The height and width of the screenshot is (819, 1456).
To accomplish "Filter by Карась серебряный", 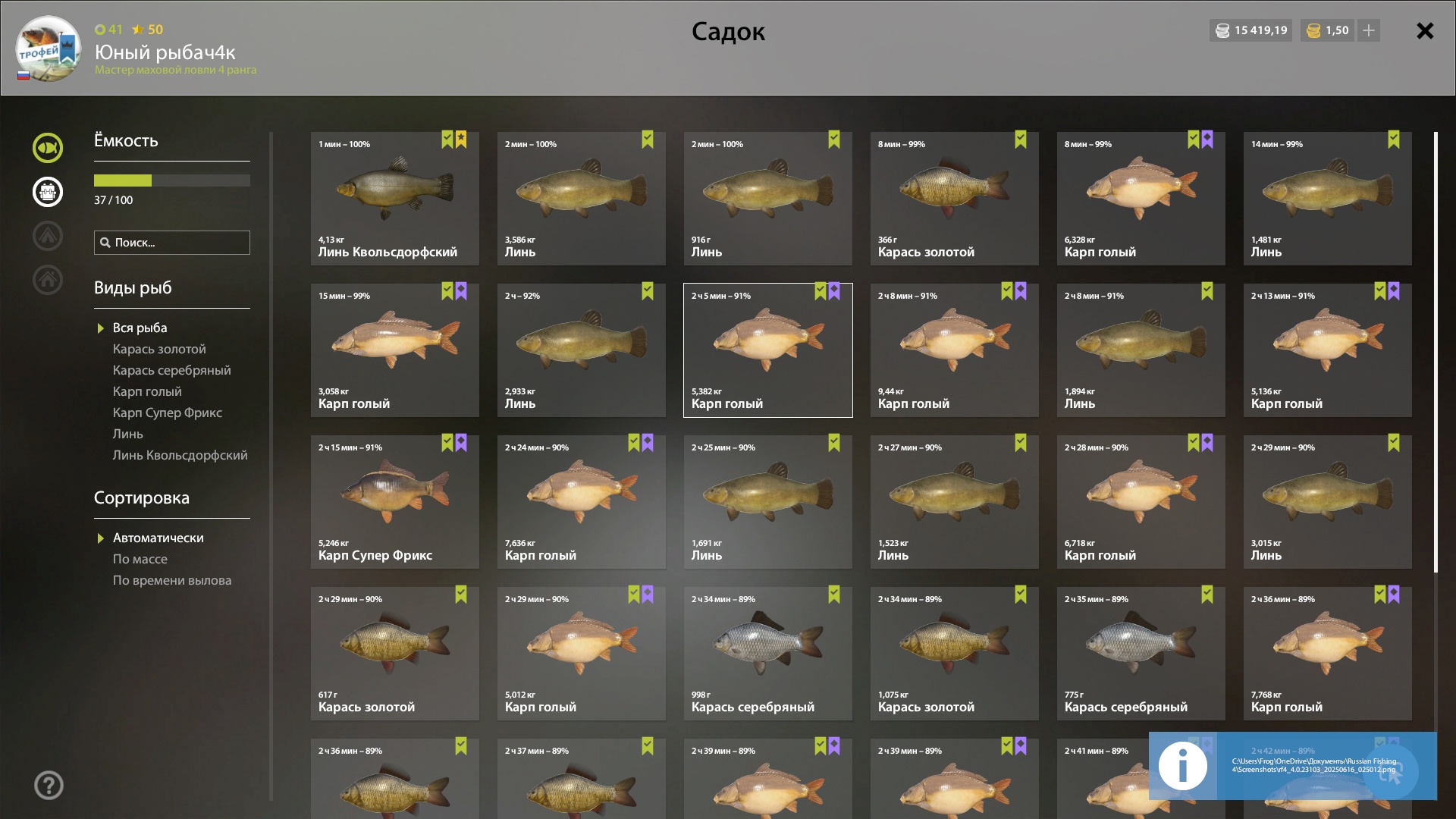I will click(172, 370).
